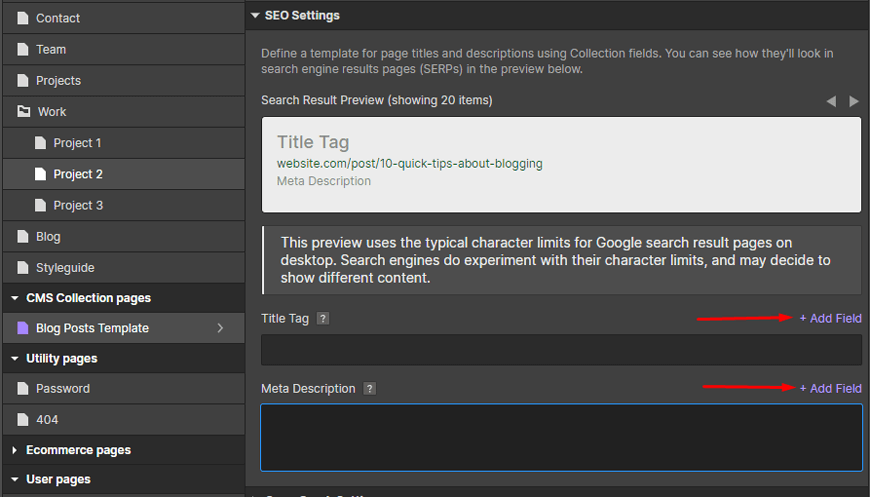Collapse the SEO Settings section
The height and width of the screenshot is (497, 870).
255,16
